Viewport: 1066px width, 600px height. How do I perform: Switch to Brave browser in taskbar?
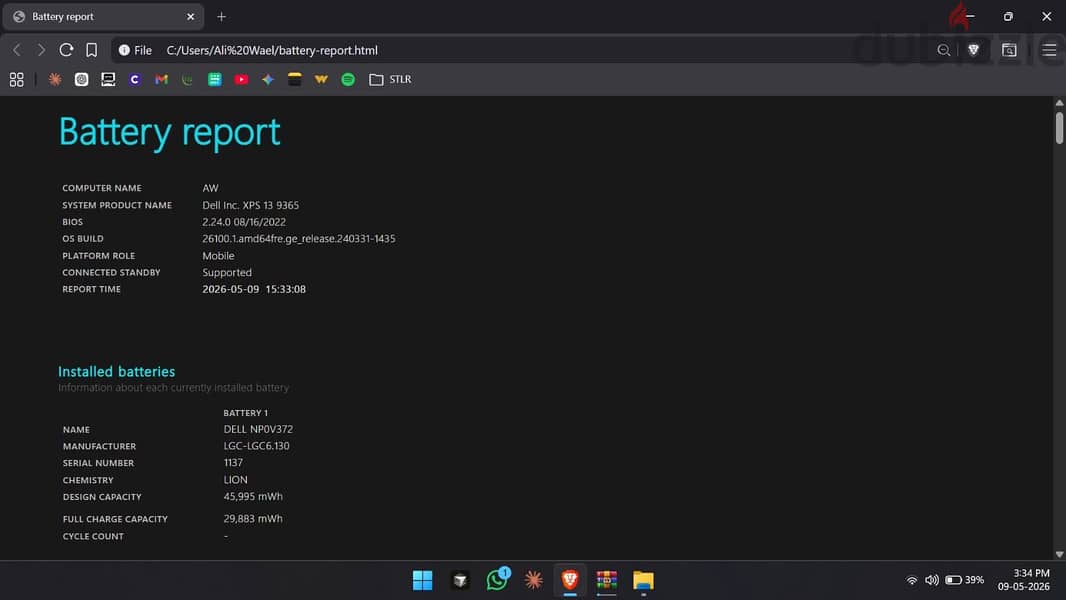(x=570, y=580)
